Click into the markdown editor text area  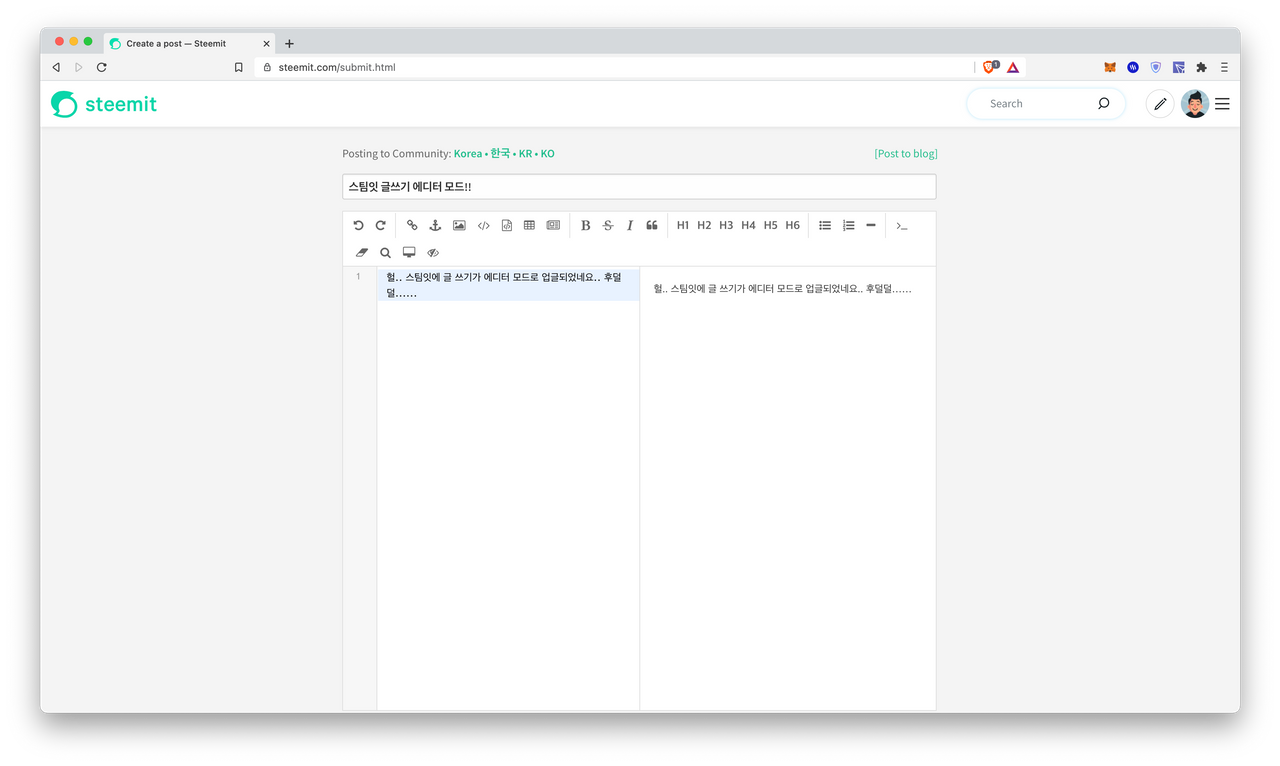(508, 488)
